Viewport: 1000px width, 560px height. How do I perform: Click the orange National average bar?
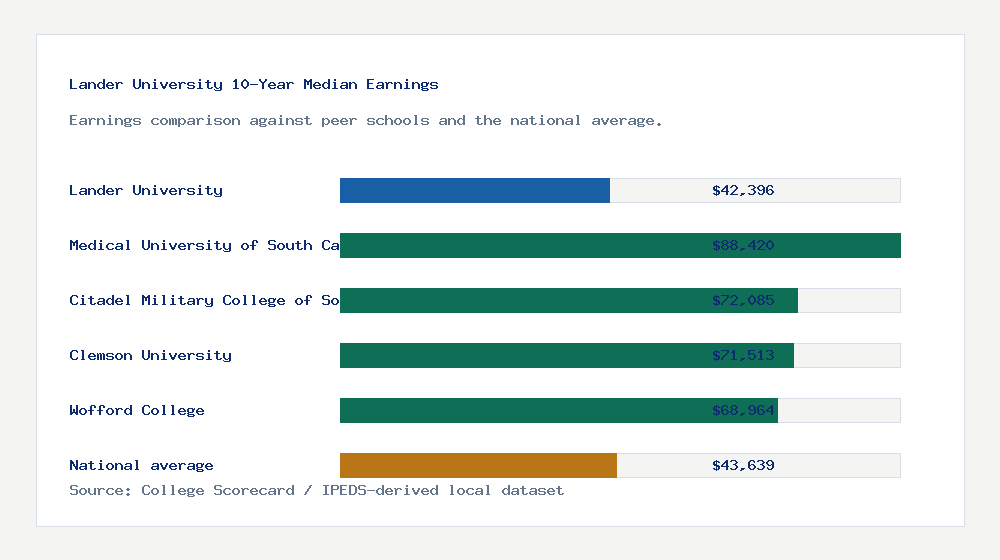tap(478, 465)
